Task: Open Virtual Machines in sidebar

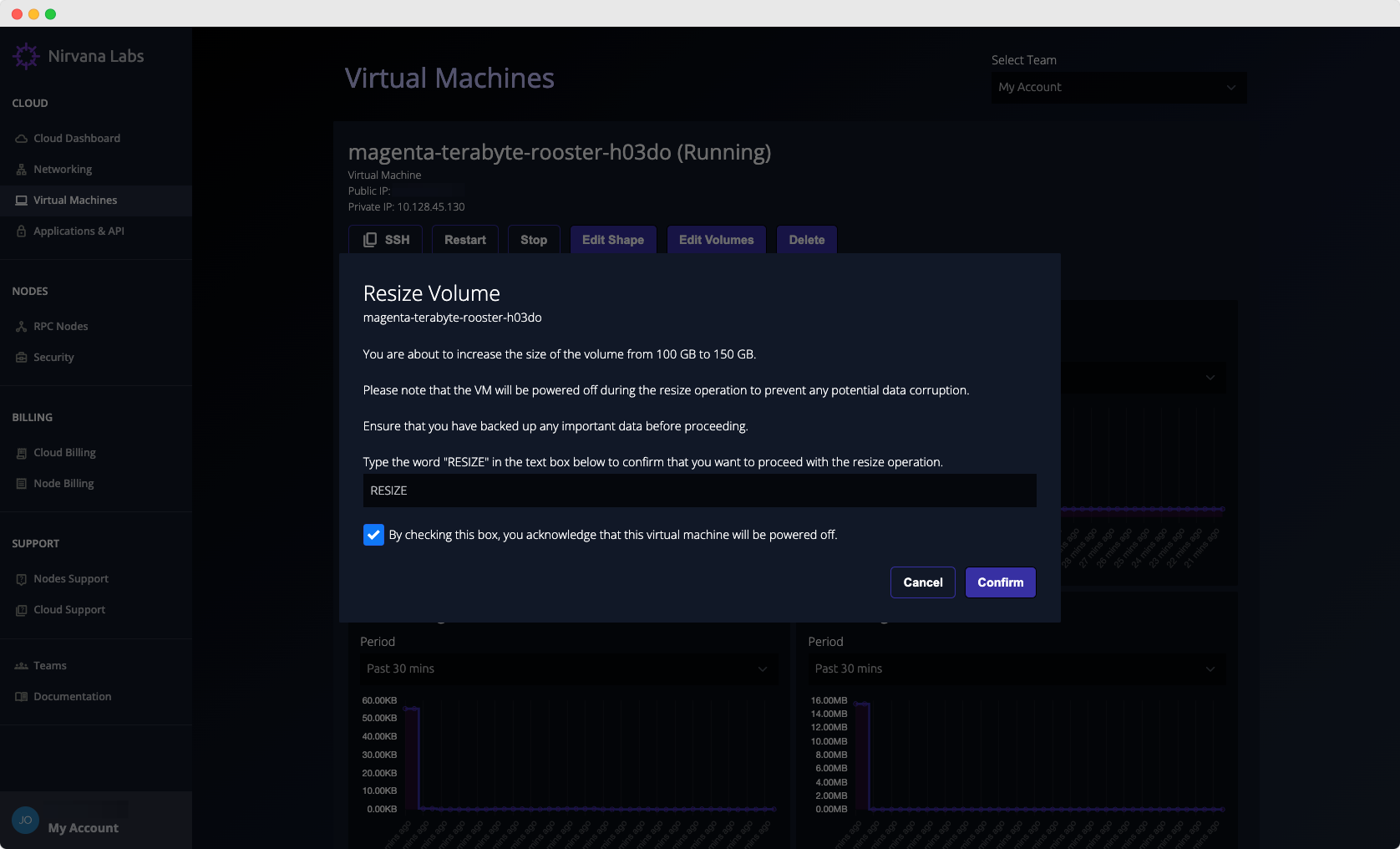Action: click(x=75, y=201)
